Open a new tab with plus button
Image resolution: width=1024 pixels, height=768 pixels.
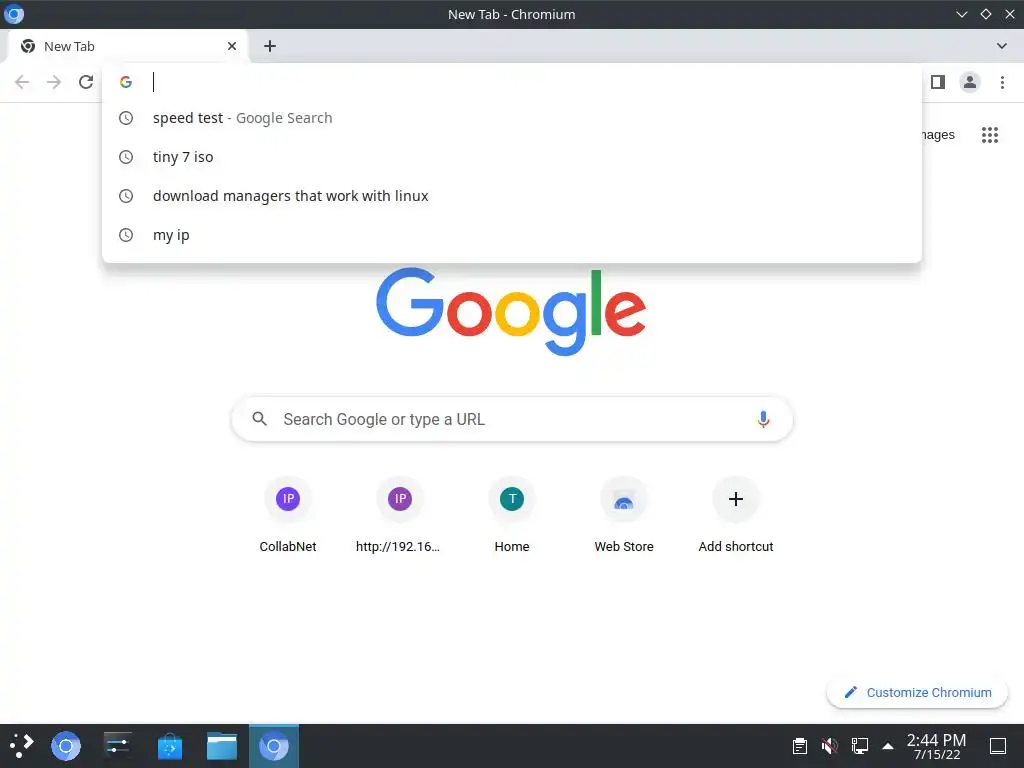pos(270,46)
